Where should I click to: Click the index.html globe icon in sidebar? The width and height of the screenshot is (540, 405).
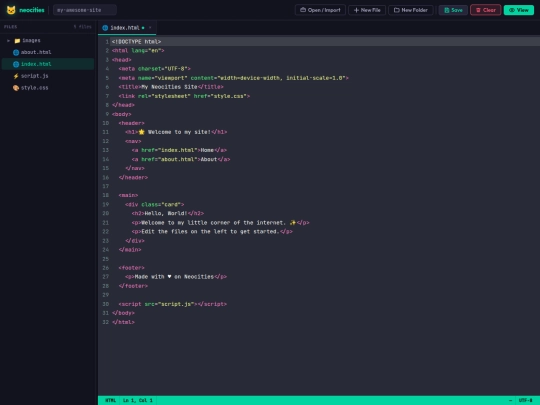(x=16, y=64)
